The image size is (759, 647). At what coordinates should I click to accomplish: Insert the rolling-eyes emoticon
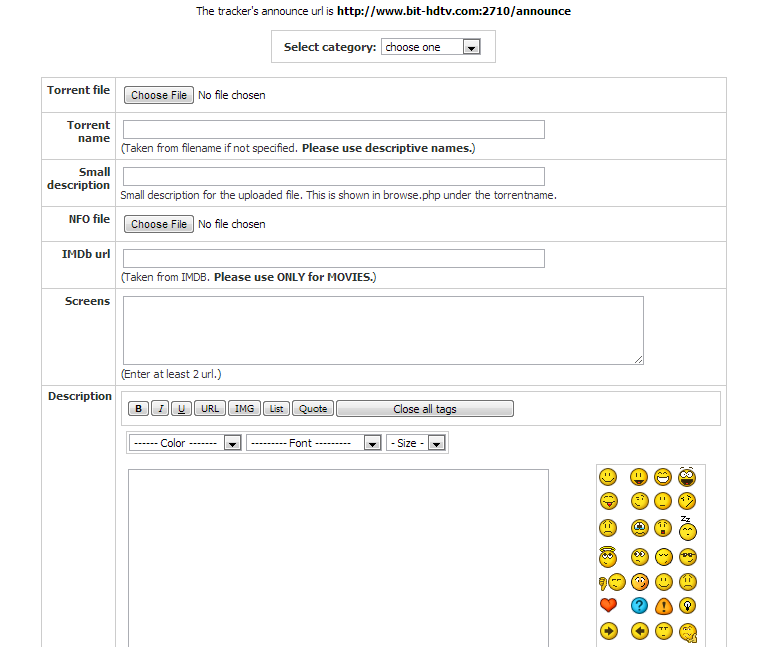point(639,557)
